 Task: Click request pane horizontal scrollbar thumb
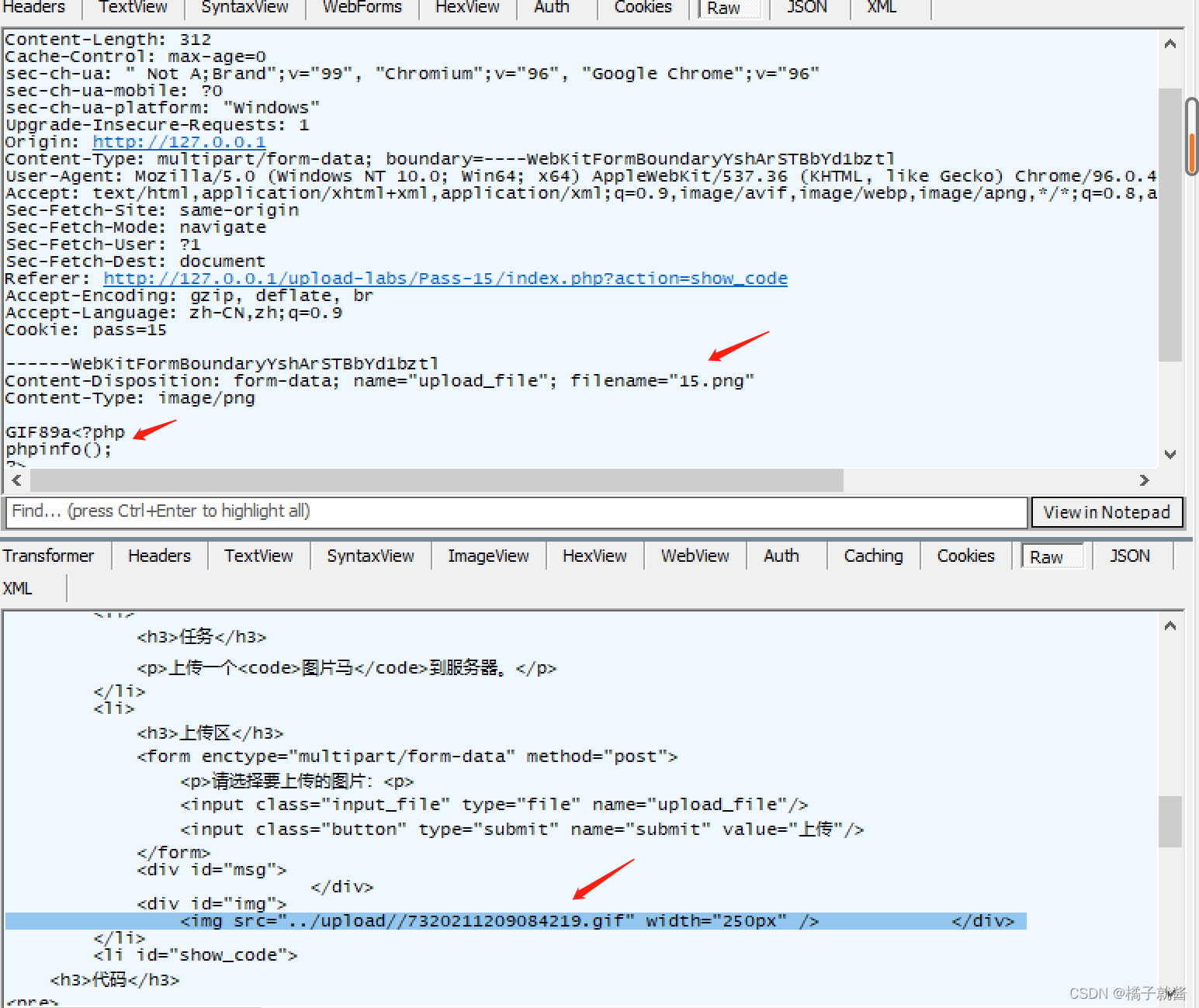pyautogui.click(x=437, y=480)
